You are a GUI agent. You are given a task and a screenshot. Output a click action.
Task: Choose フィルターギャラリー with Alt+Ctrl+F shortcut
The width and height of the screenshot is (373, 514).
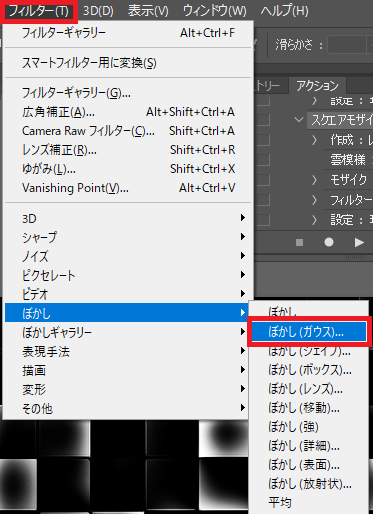tap(128, 33)
